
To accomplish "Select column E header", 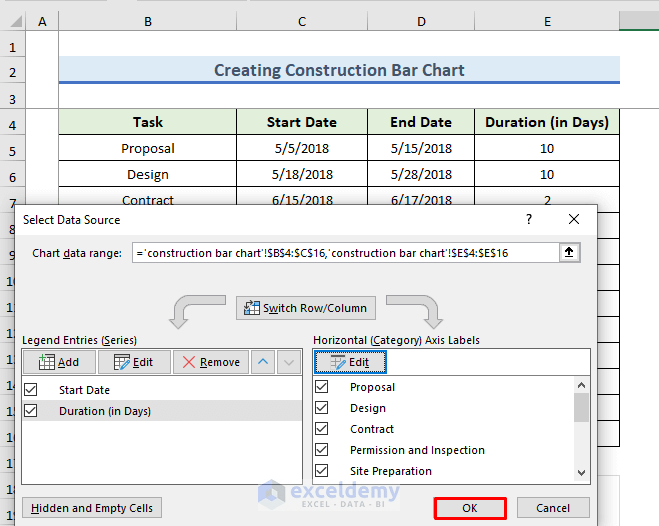I will click(x=547, y=21).
